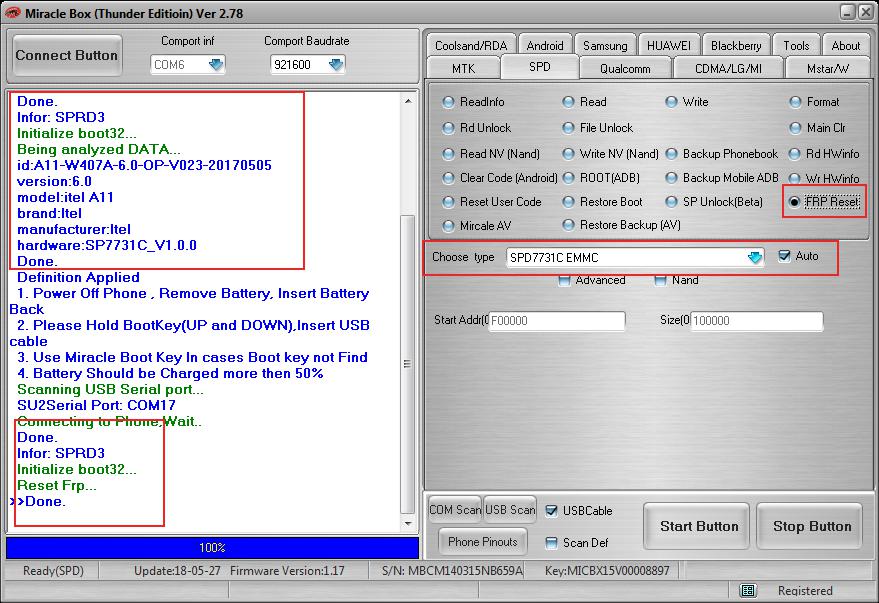
Task: Click the log line id:A11-W407A-6.0-OP-V023-20170505
Action: (144, 165)
